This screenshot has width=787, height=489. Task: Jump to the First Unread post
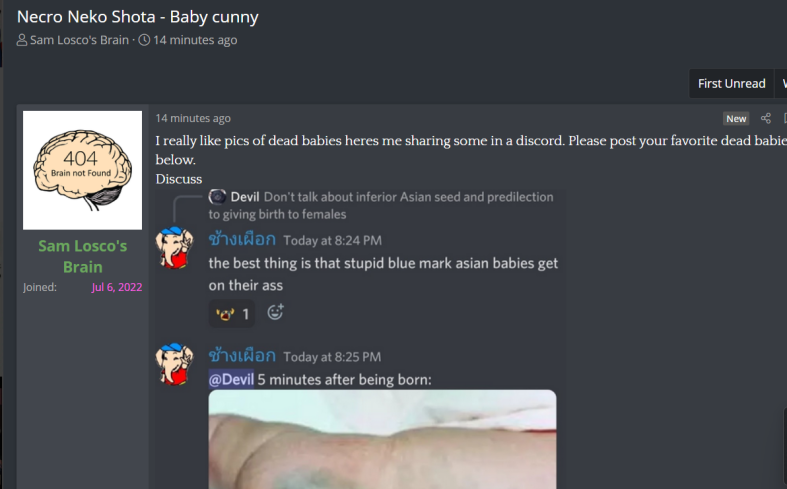tap(731, 83)
